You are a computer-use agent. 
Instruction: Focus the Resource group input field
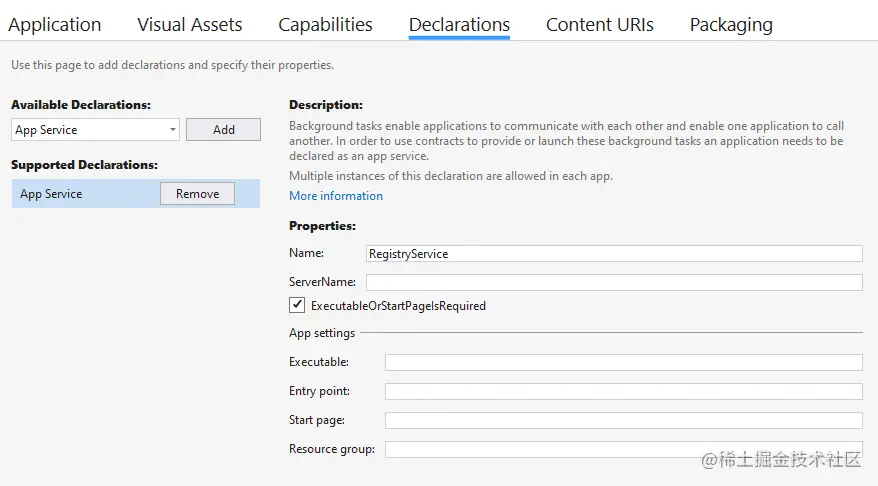623,449
